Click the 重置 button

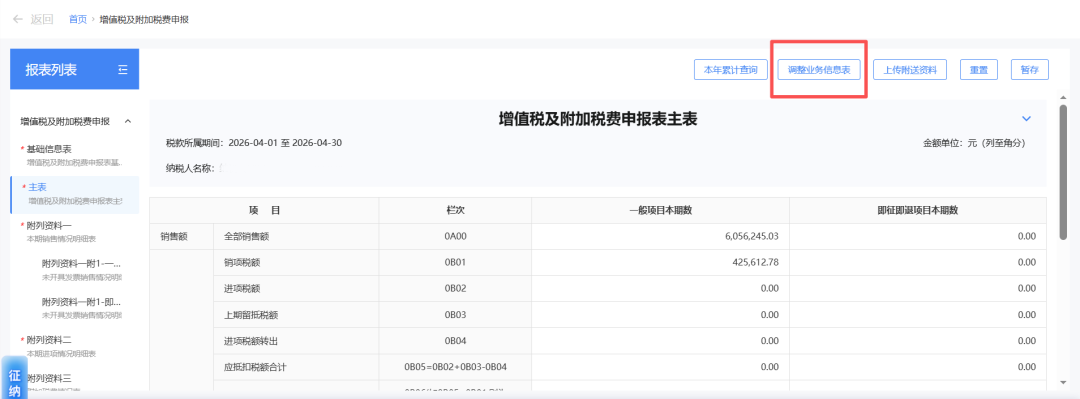979,70
